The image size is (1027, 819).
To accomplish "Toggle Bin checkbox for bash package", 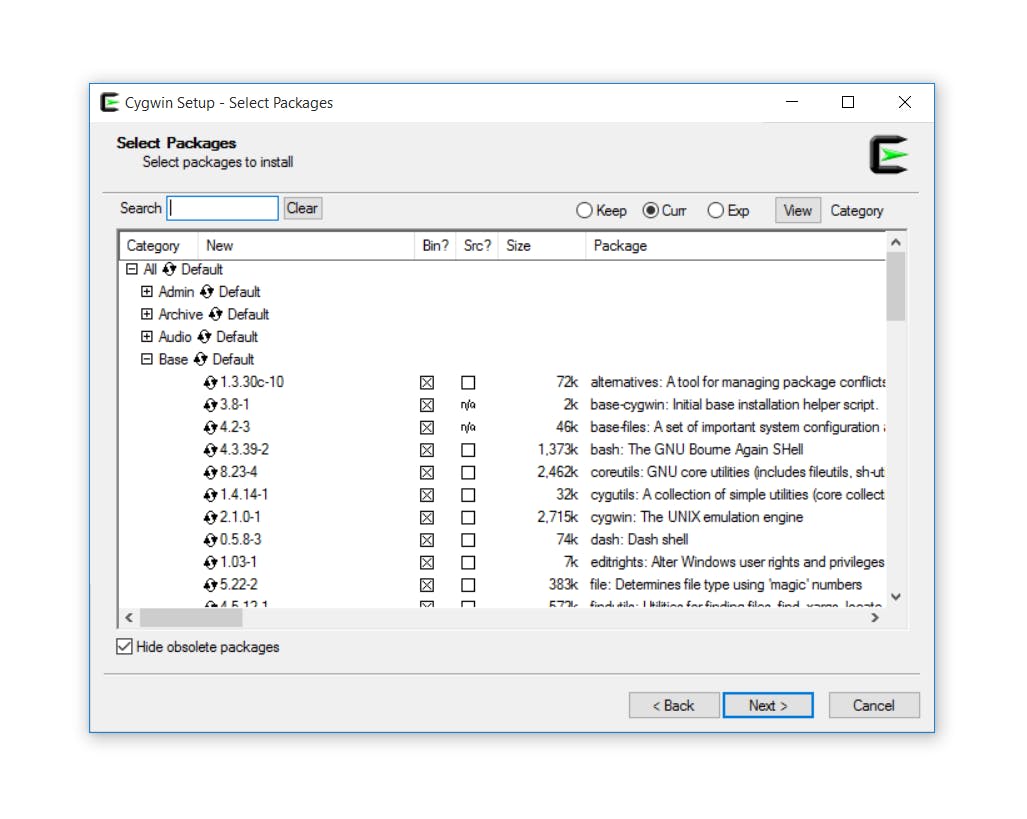I will pos(427,450).
